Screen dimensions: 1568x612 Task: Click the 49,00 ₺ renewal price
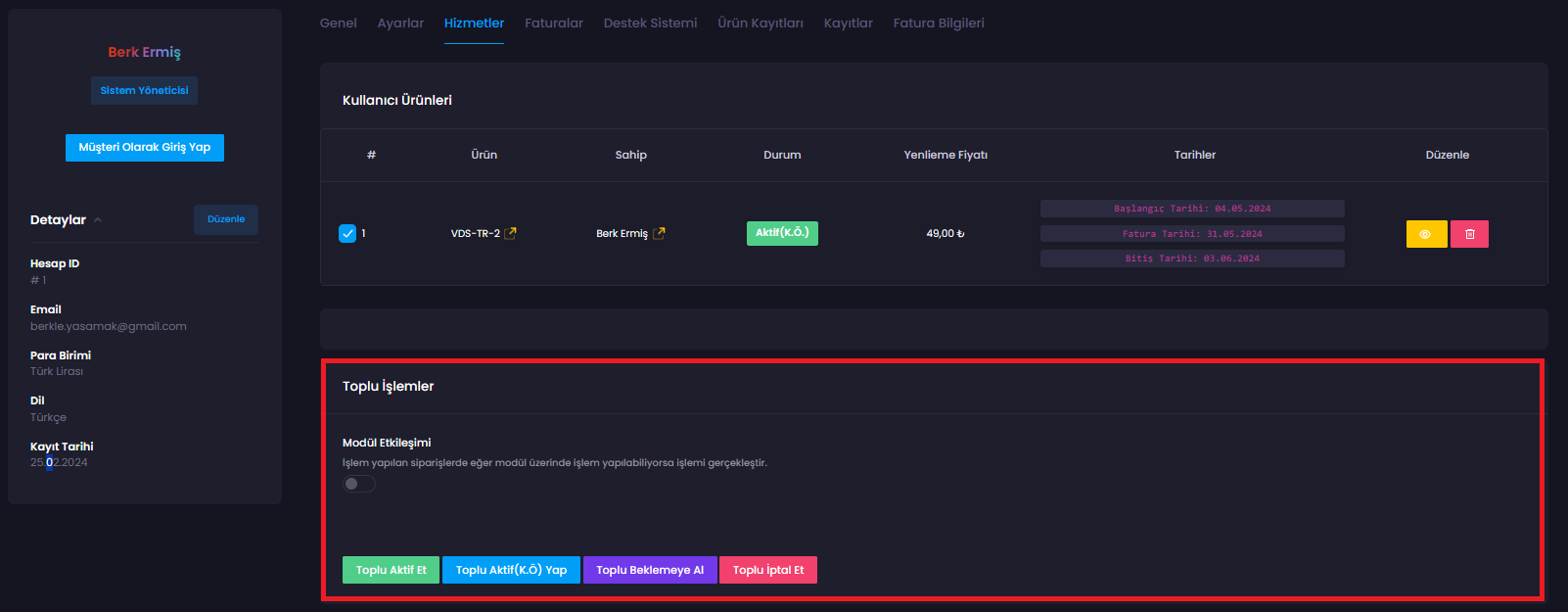coord(945,233)
